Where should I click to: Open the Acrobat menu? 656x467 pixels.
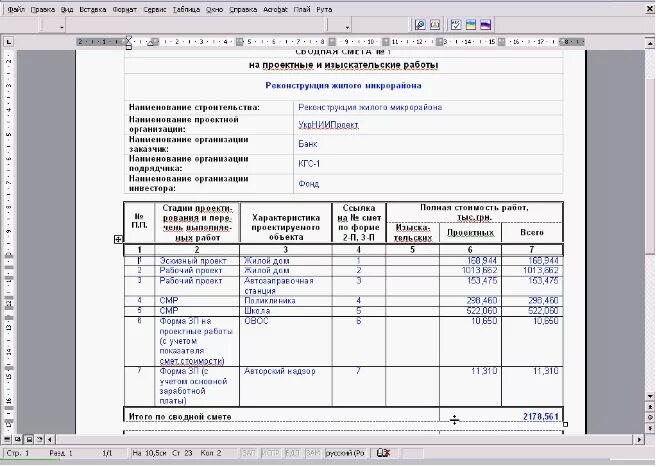[x=275, y=9]
